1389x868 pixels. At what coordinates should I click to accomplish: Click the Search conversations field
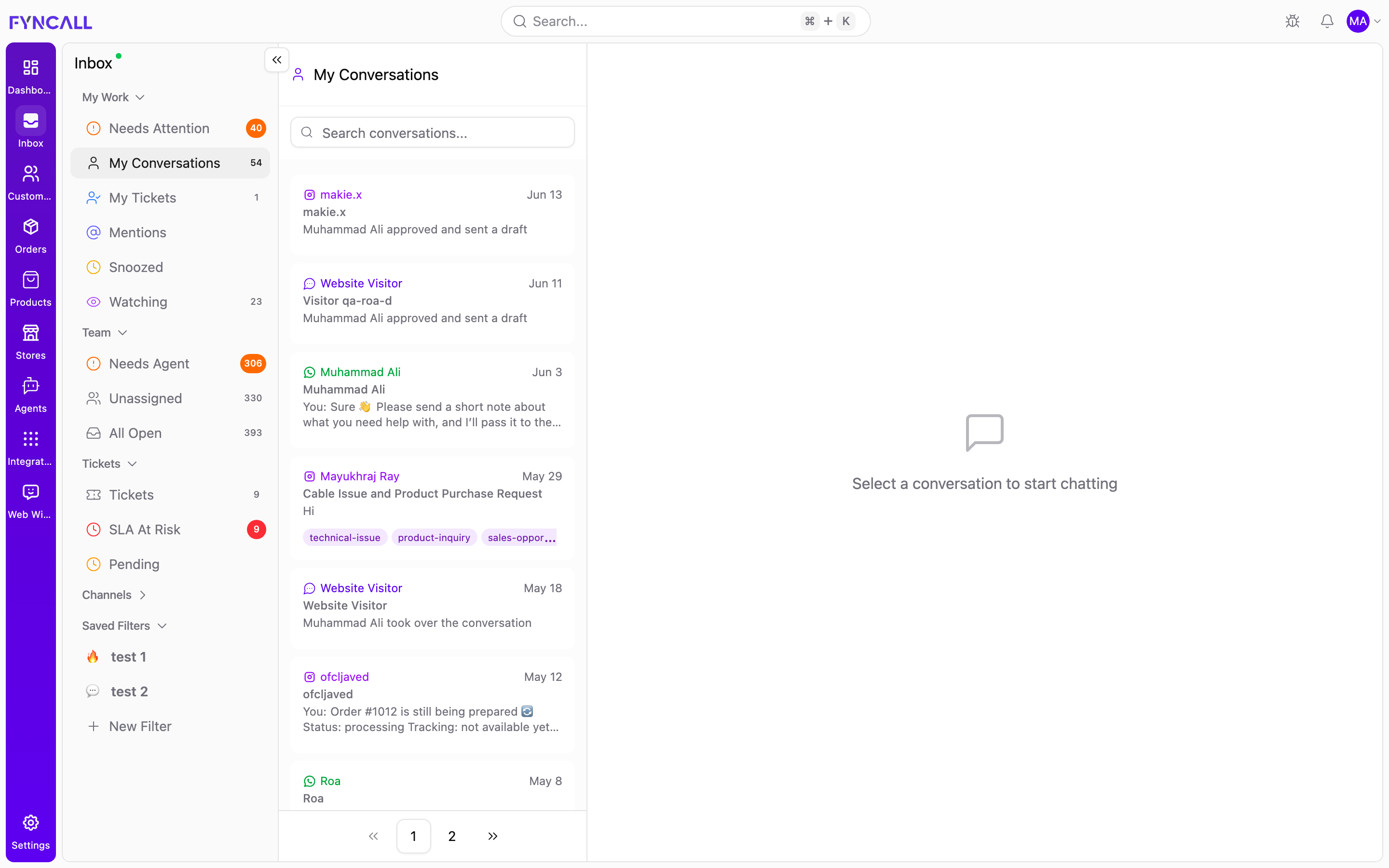(x=432, y=133)
